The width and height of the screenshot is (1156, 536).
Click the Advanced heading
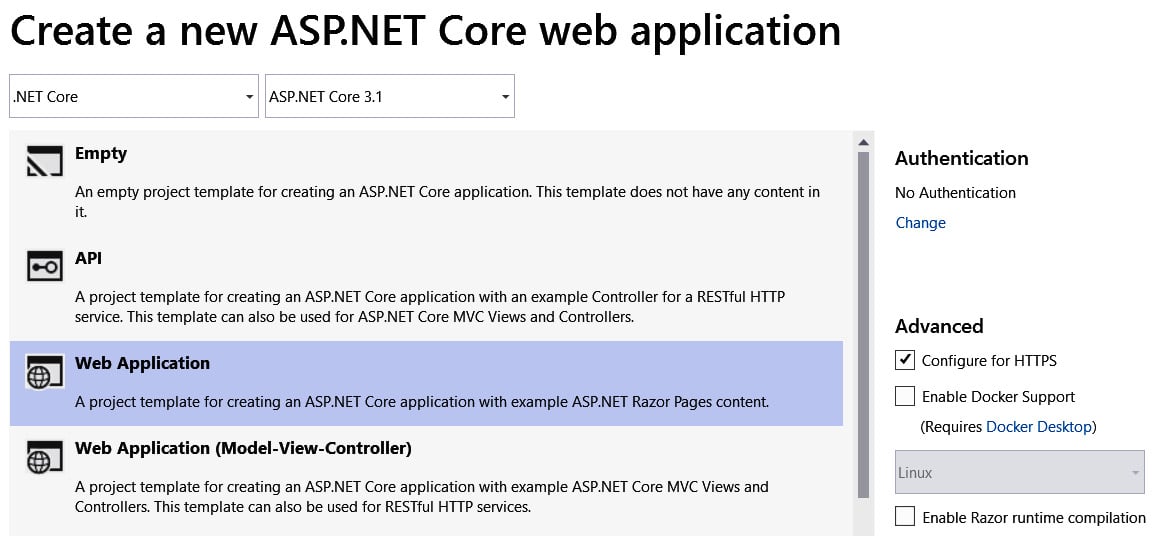939,326
